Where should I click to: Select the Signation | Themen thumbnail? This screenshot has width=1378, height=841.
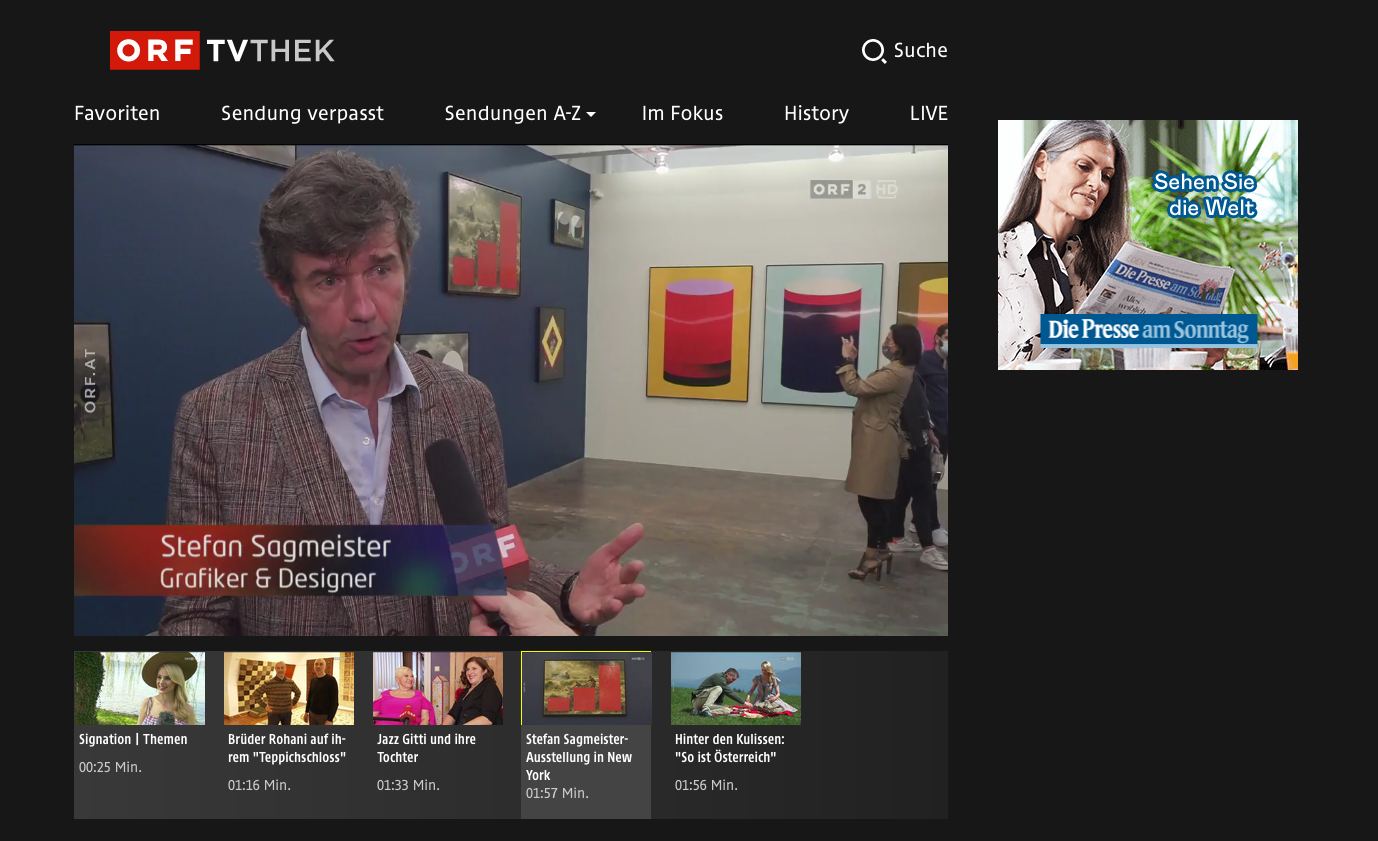(x=139, y=688)
